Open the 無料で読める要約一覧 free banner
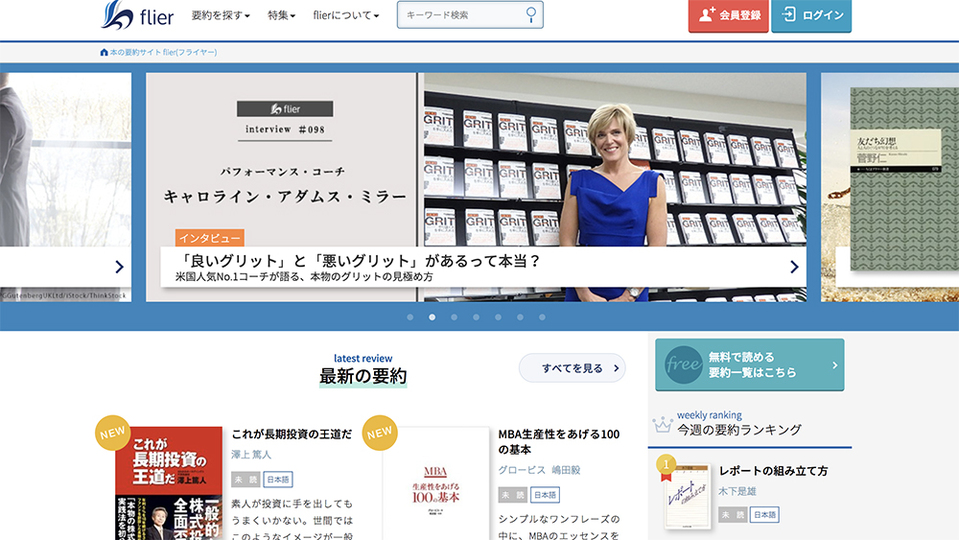Screen dimensions: 959x540 [x=750, y=364]
